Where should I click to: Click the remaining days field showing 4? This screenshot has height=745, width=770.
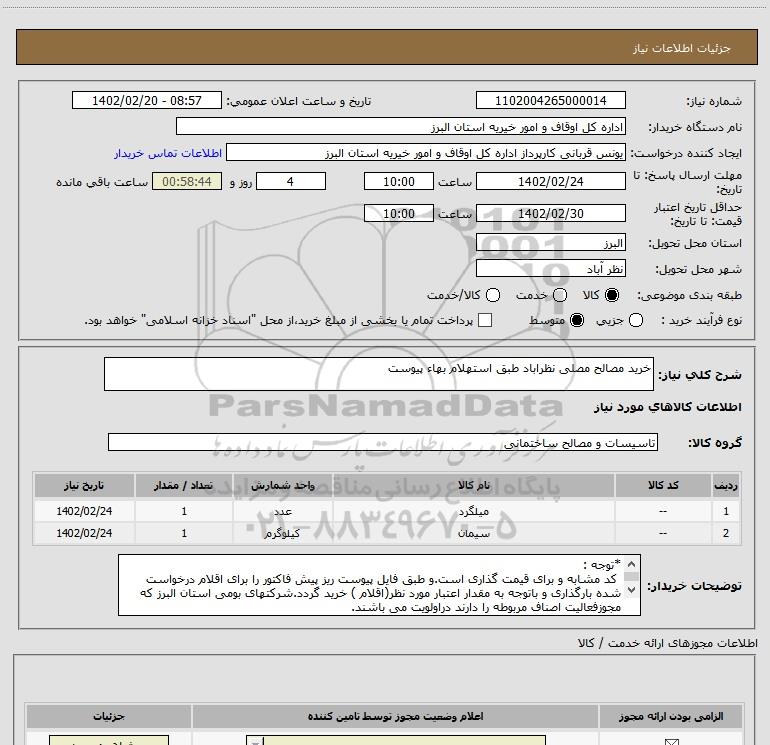coord(291,181)
